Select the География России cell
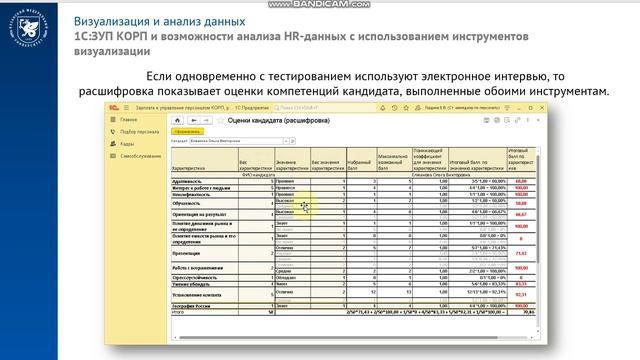640x360 pixels. pos(204,306)
